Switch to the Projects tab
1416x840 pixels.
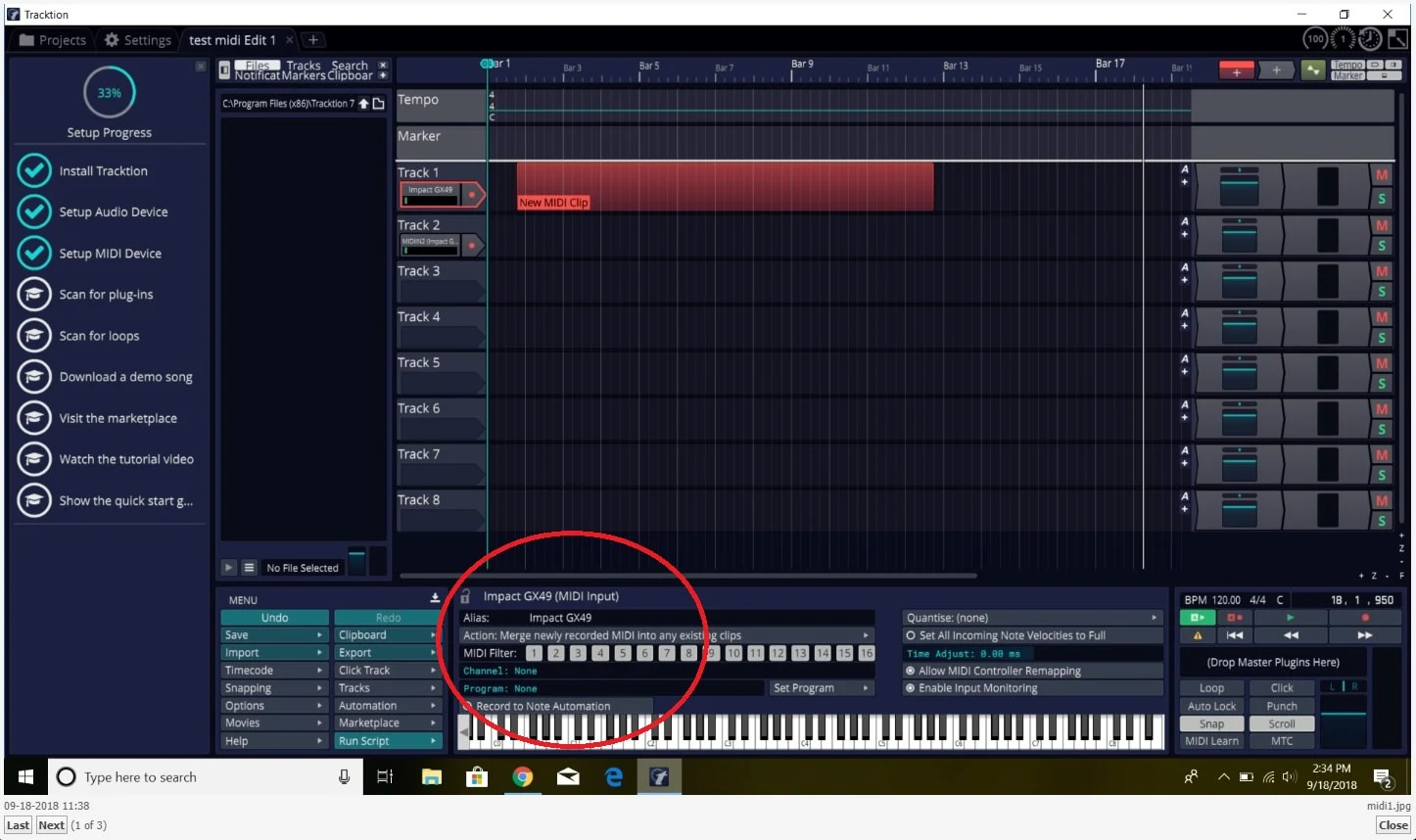click(x=53, y=40)
